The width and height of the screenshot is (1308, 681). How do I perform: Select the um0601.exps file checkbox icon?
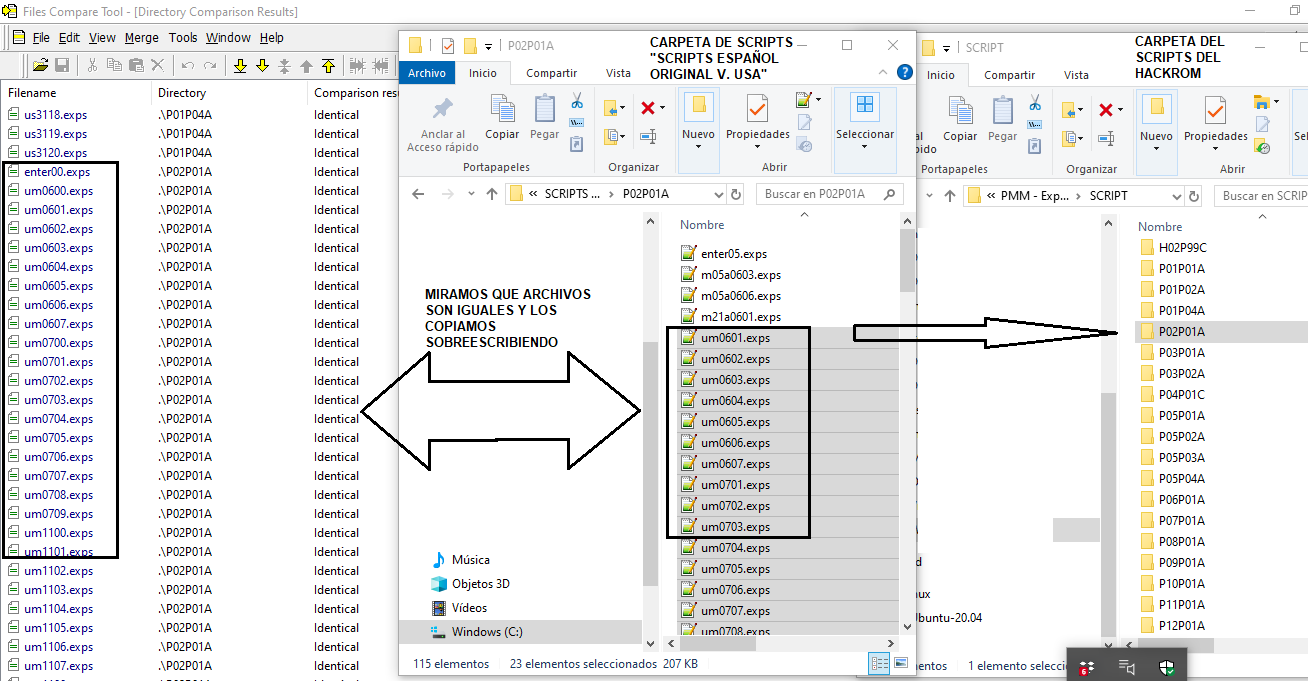click(x=688, y=337)
